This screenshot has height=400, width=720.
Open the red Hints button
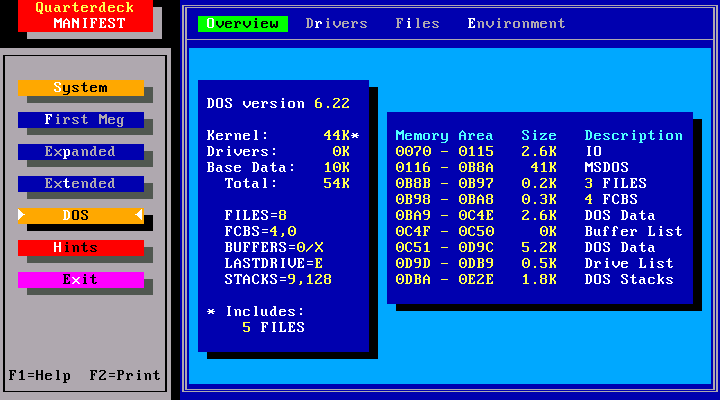click(81, 248)
